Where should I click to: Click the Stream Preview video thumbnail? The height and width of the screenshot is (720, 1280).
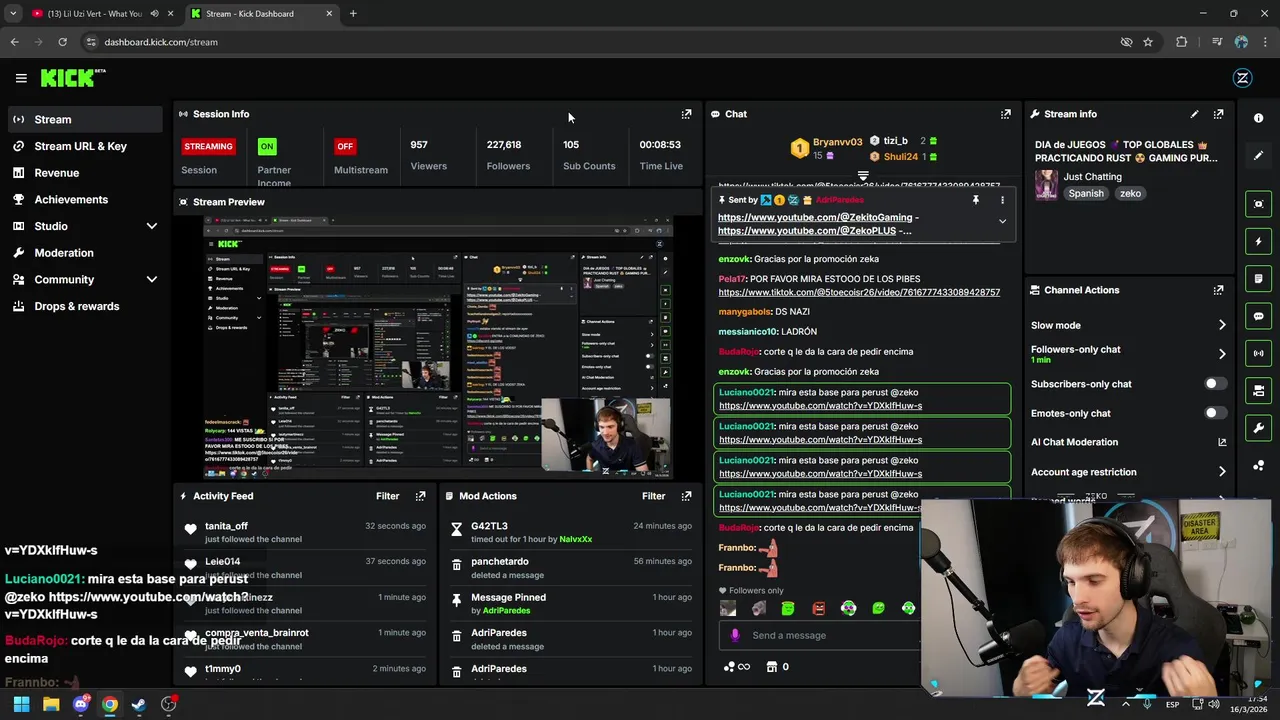[x=438, y=347]
